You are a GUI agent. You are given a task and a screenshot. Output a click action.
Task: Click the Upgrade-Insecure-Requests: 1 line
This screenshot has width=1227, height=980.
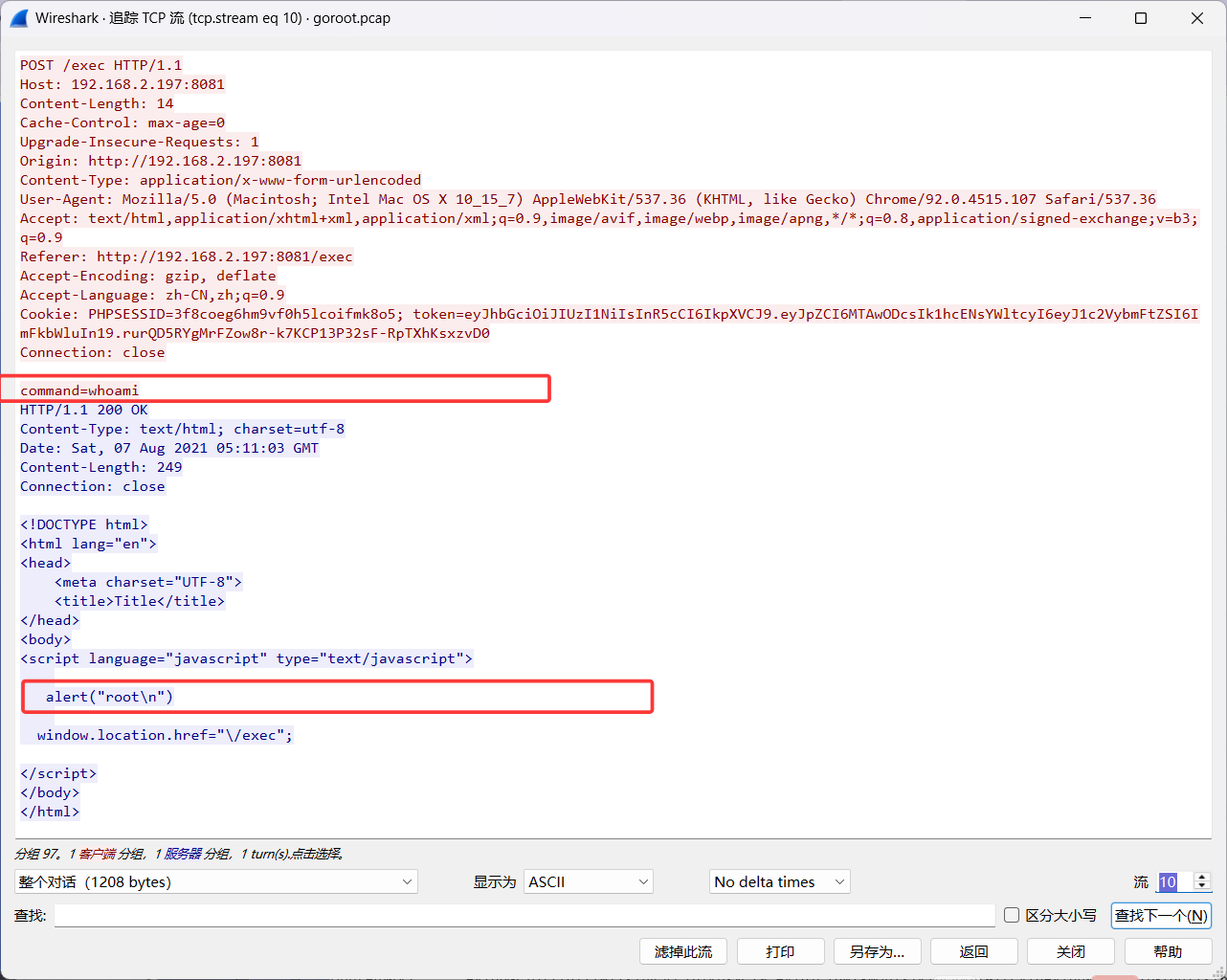click(x=140, y=142)
